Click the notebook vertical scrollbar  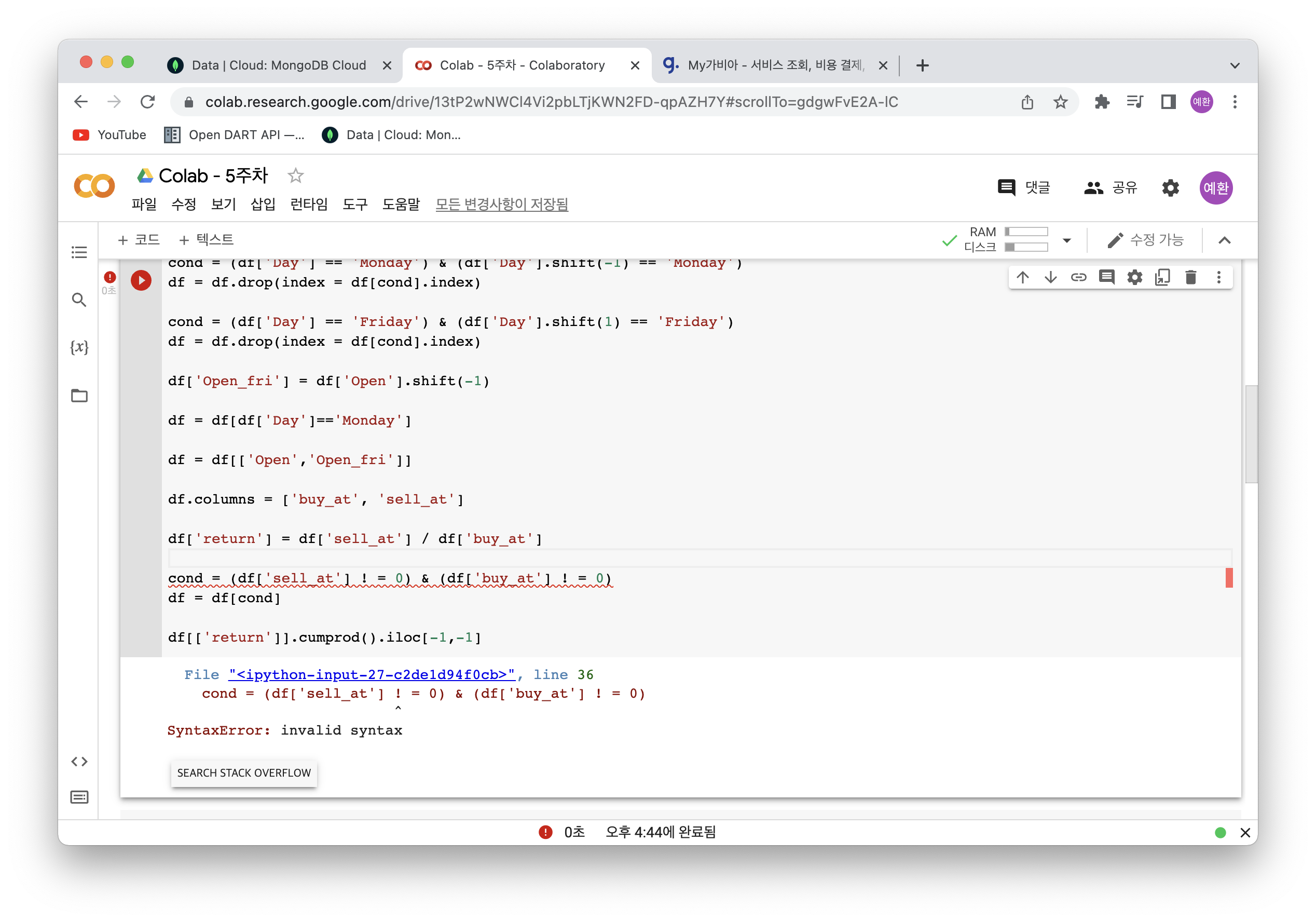click(x=1251, y=434)
